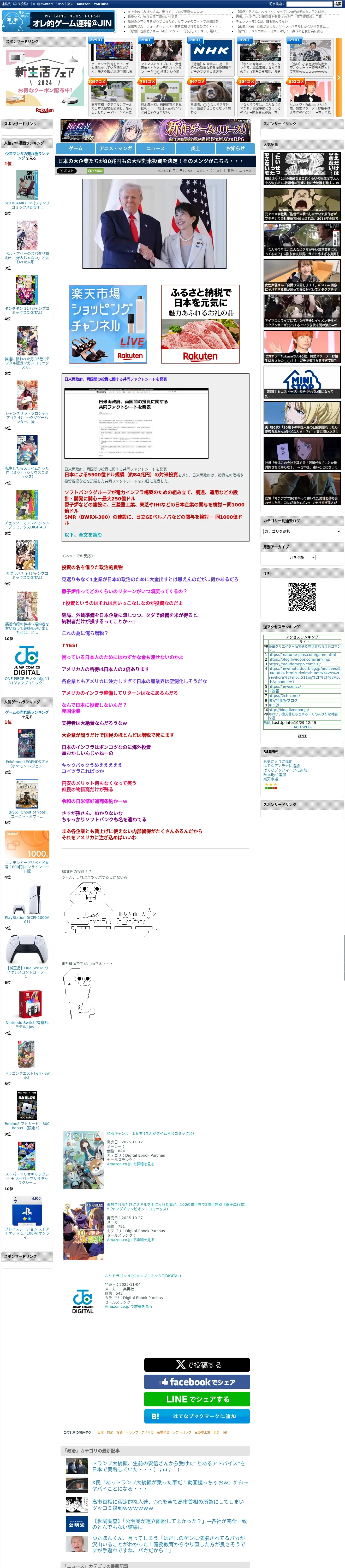The width and height of the screenshot is (345, 1568).
Task: Click the ドラゴンクエストI&II Switch cover
Action: pos(27,1054)
